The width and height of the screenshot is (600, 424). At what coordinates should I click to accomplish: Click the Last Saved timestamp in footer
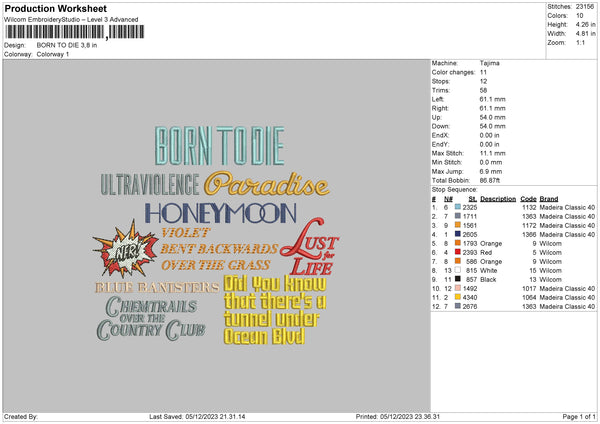[x=197, y=416]
